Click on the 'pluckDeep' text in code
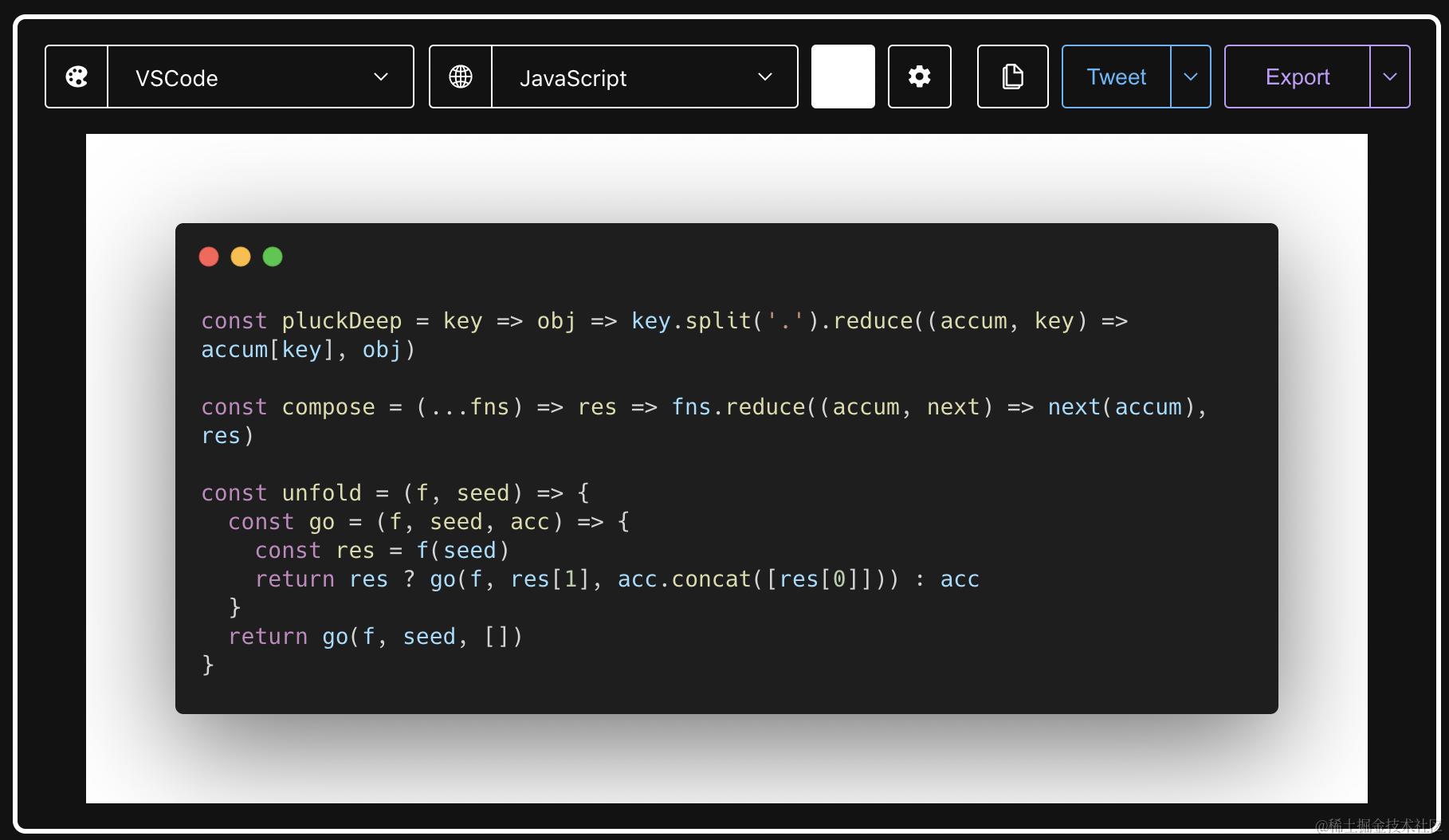 (342, 321)
